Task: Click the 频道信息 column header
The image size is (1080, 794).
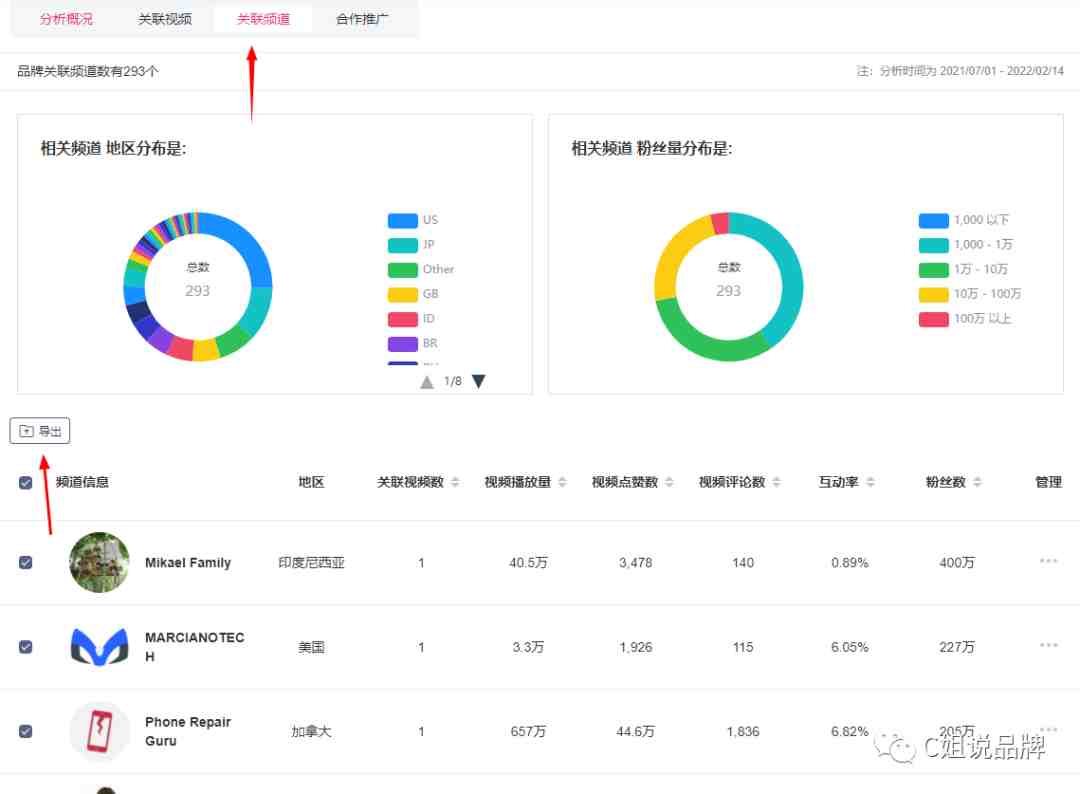Action: [x=82, y=482]
